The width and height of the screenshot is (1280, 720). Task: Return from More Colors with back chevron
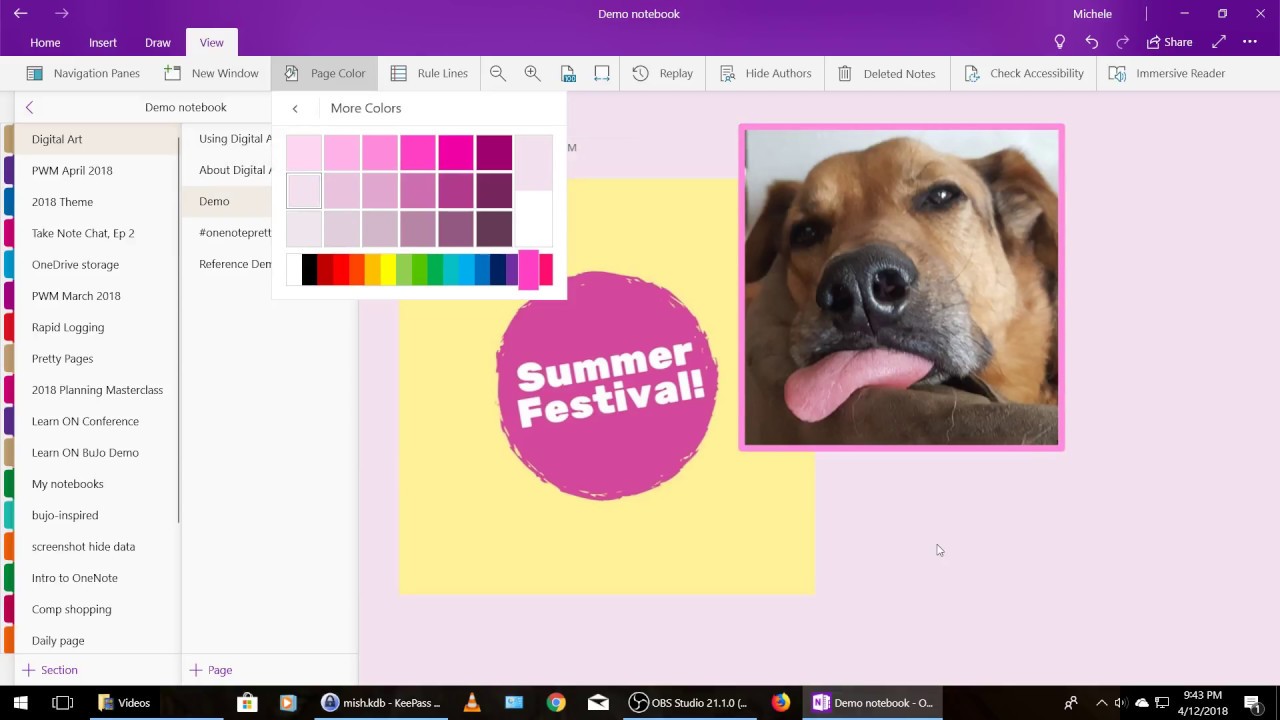(295, 108)
